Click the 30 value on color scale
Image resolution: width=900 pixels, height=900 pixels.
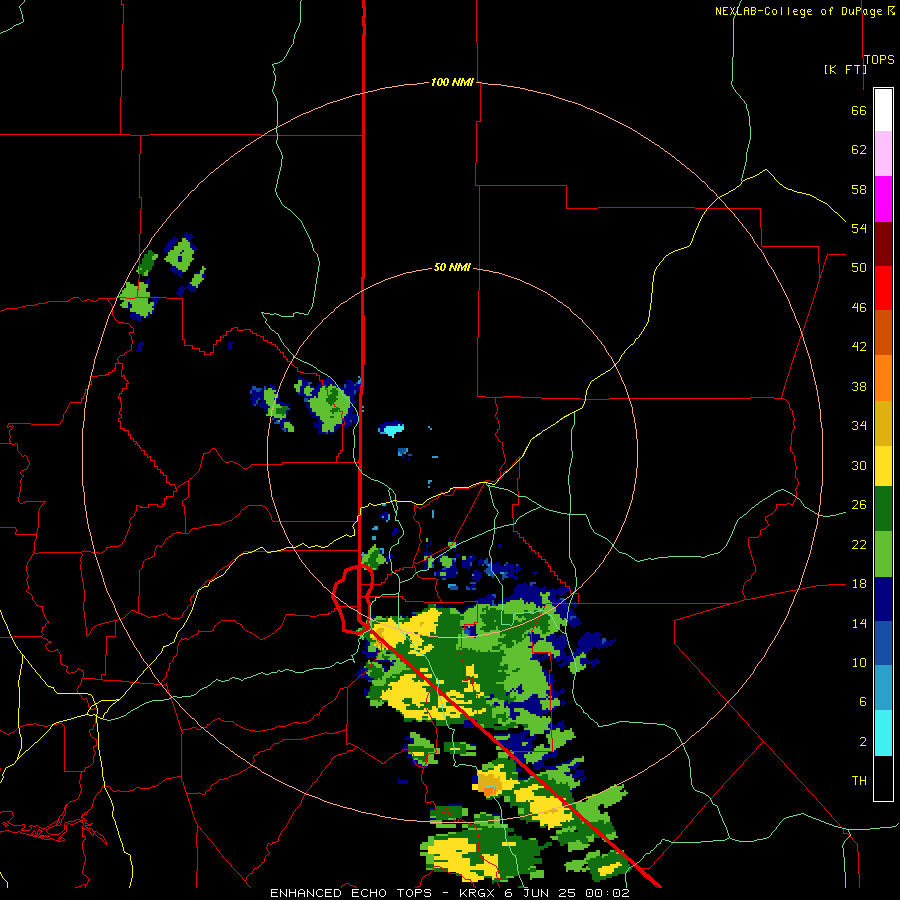pyautogui.click(x=859, y=465)
